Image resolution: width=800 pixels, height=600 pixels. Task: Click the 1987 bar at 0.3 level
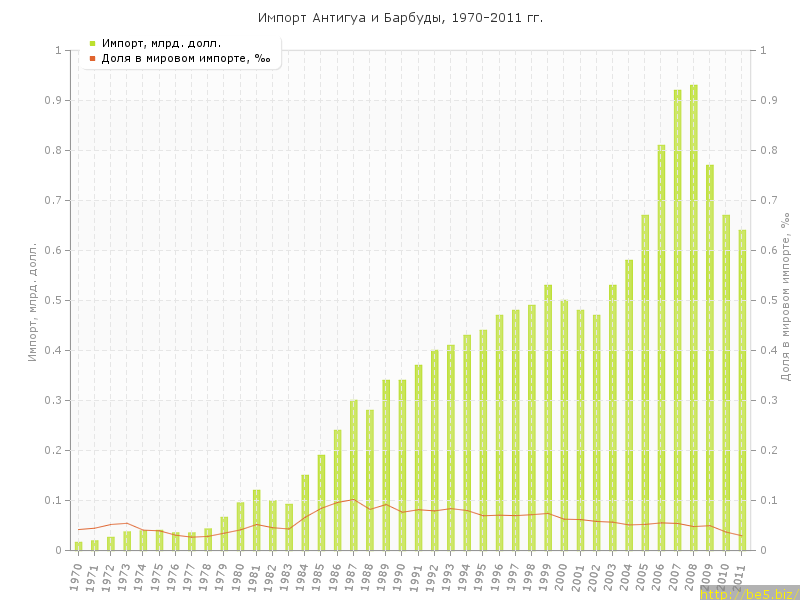pyautogui.click(x=354, y=475)
